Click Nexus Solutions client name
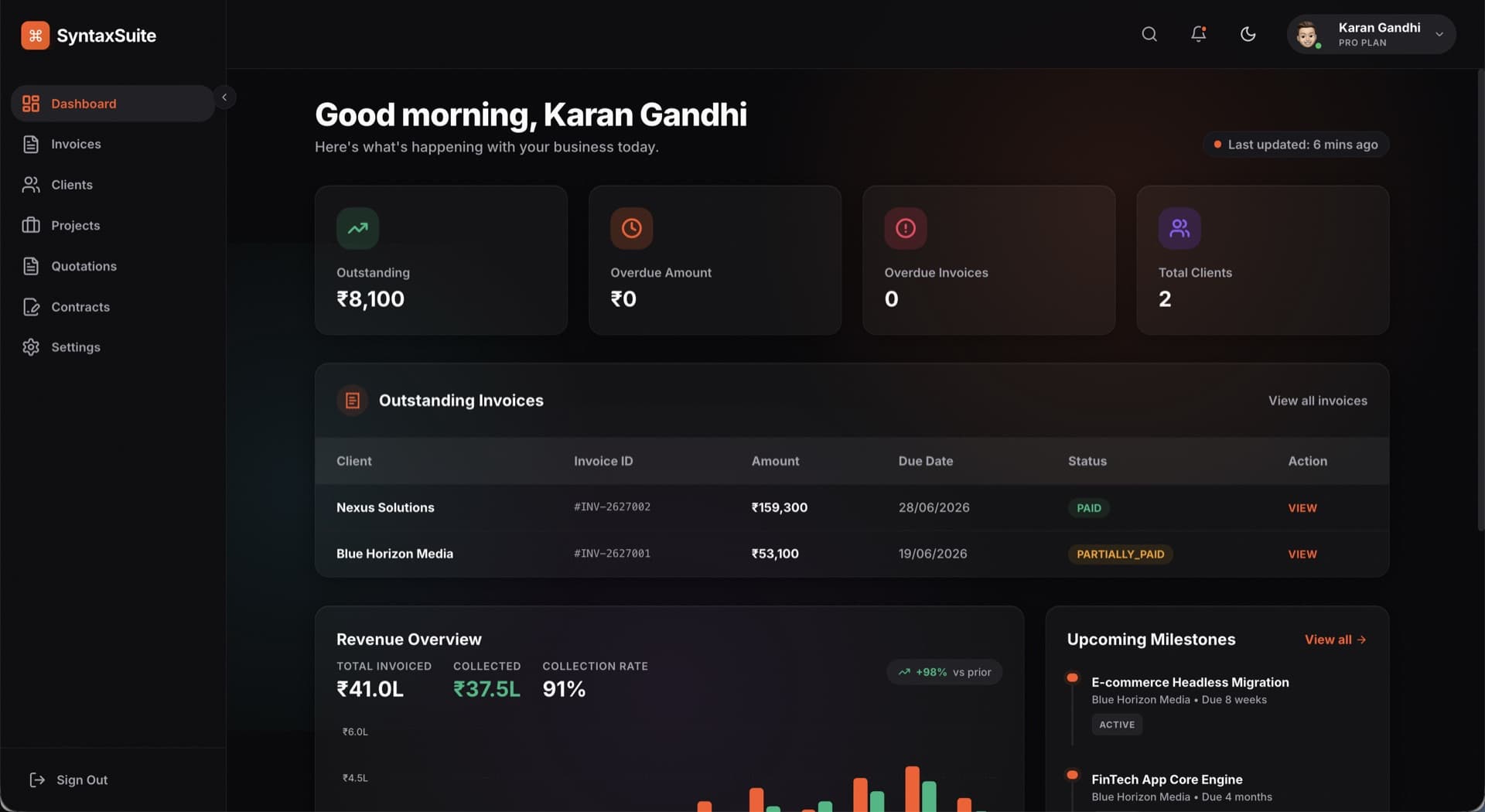This screenshot has width=1485, height=812. [x=385, y=507]
